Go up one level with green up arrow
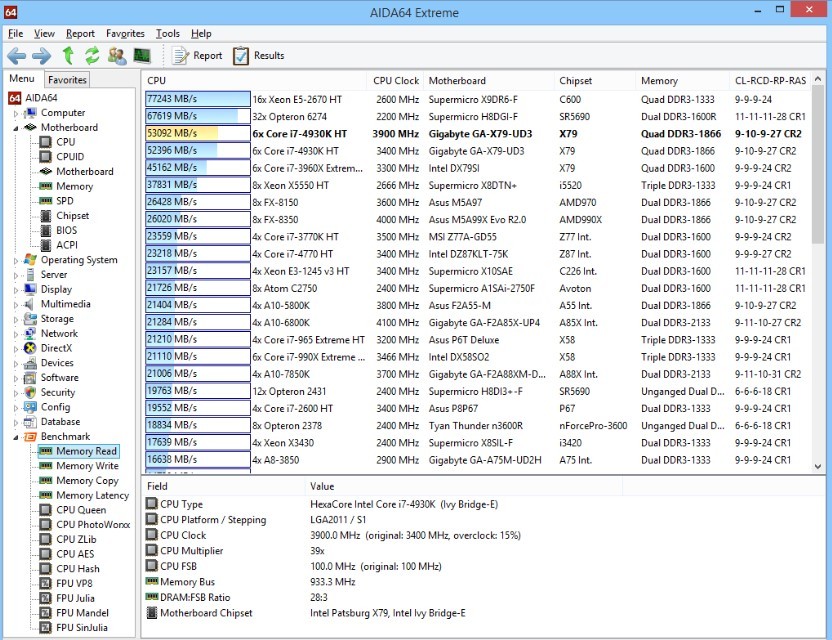The image size is (832, 640). click(x=68, y=56)
